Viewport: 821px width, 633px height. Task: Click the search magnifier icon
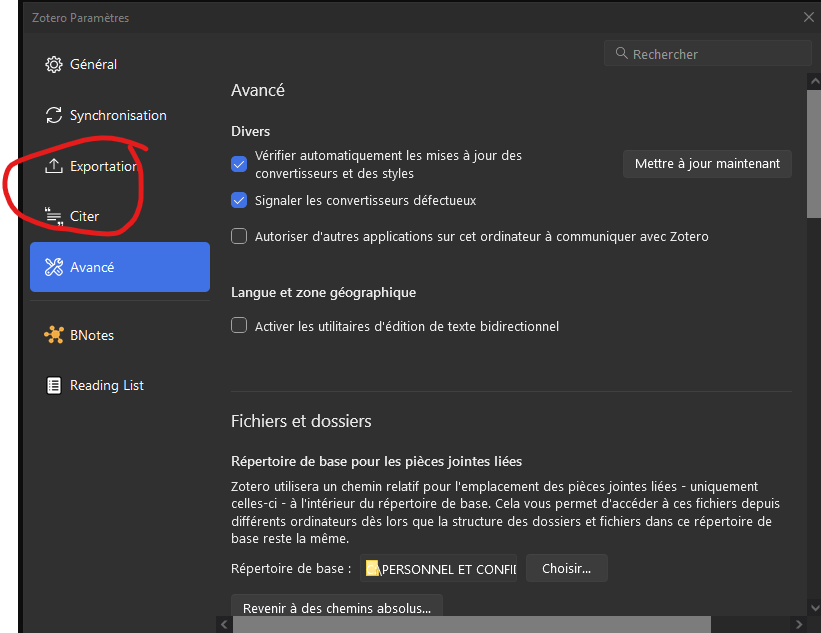tap(622, 53)
